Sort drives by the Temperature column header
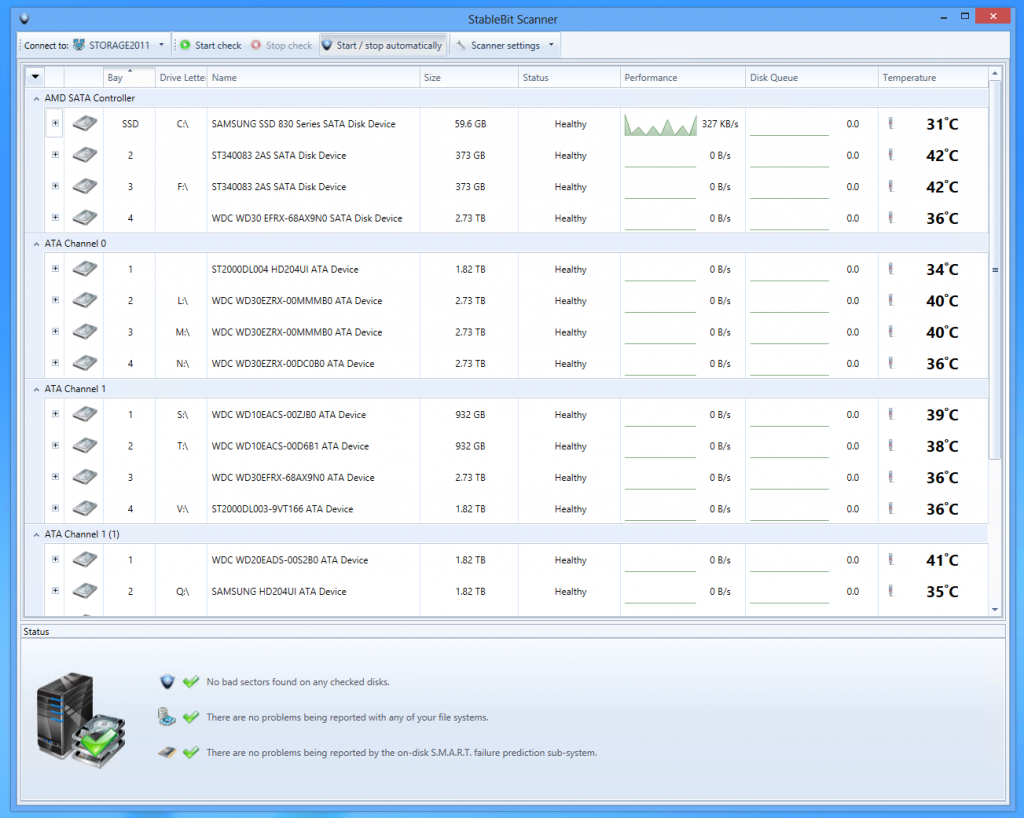This screenshot has height=818, width=1024. (x=910, y=76)
